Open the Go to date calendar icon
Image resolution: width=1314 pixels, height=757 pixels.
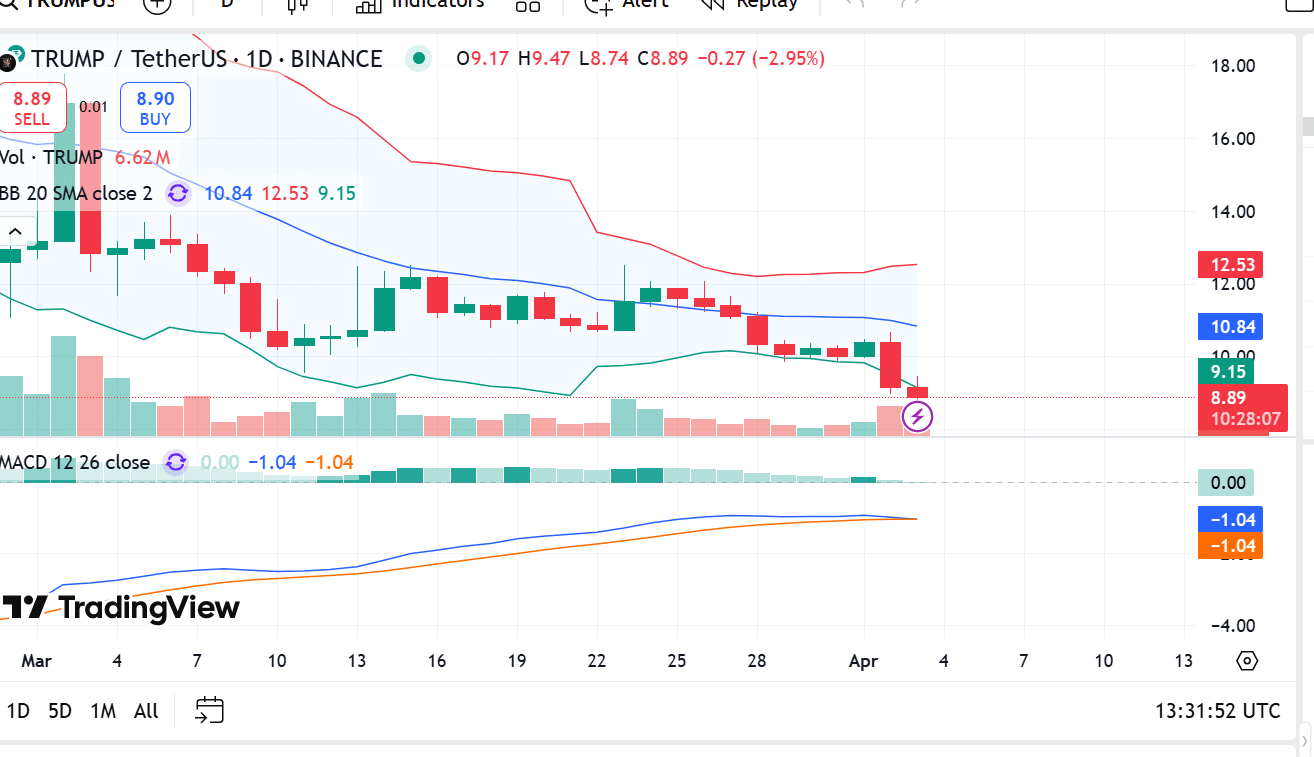[x=209, y=711]
